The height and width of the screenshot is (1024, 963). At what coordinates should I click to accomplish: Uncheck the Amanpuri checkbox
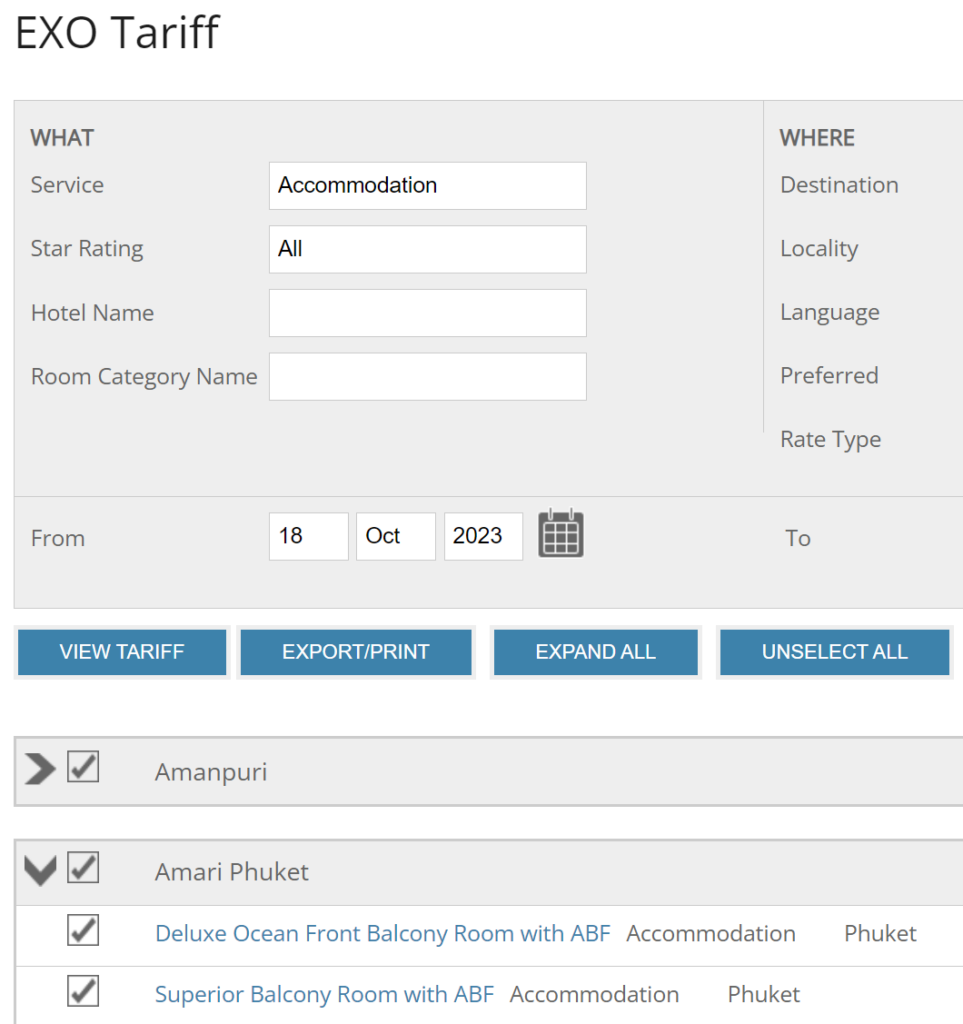(83, 767)
